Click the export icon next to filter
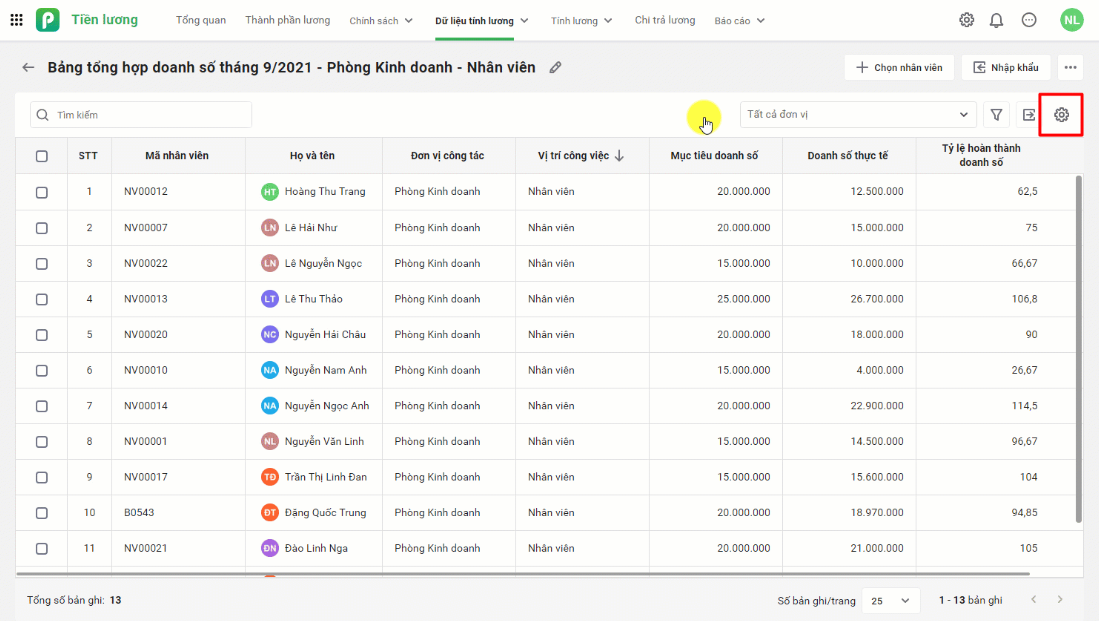Screen dimensions: 1099x621 pos(1028,115)
